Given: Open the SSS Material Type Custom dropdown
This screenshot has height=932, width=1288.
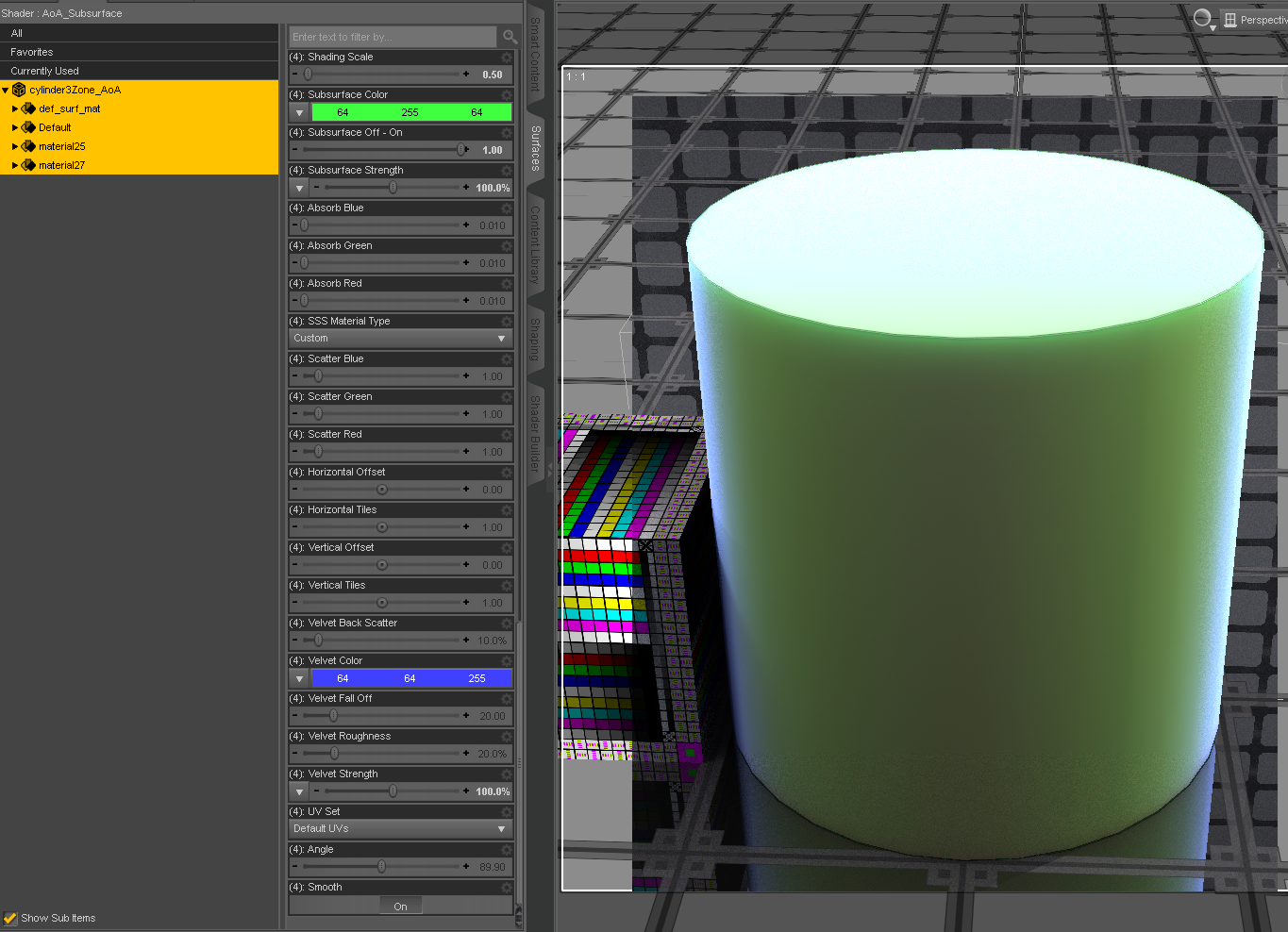Looking at the screenshot, I should pyautogui.click(x=400, y=339).
